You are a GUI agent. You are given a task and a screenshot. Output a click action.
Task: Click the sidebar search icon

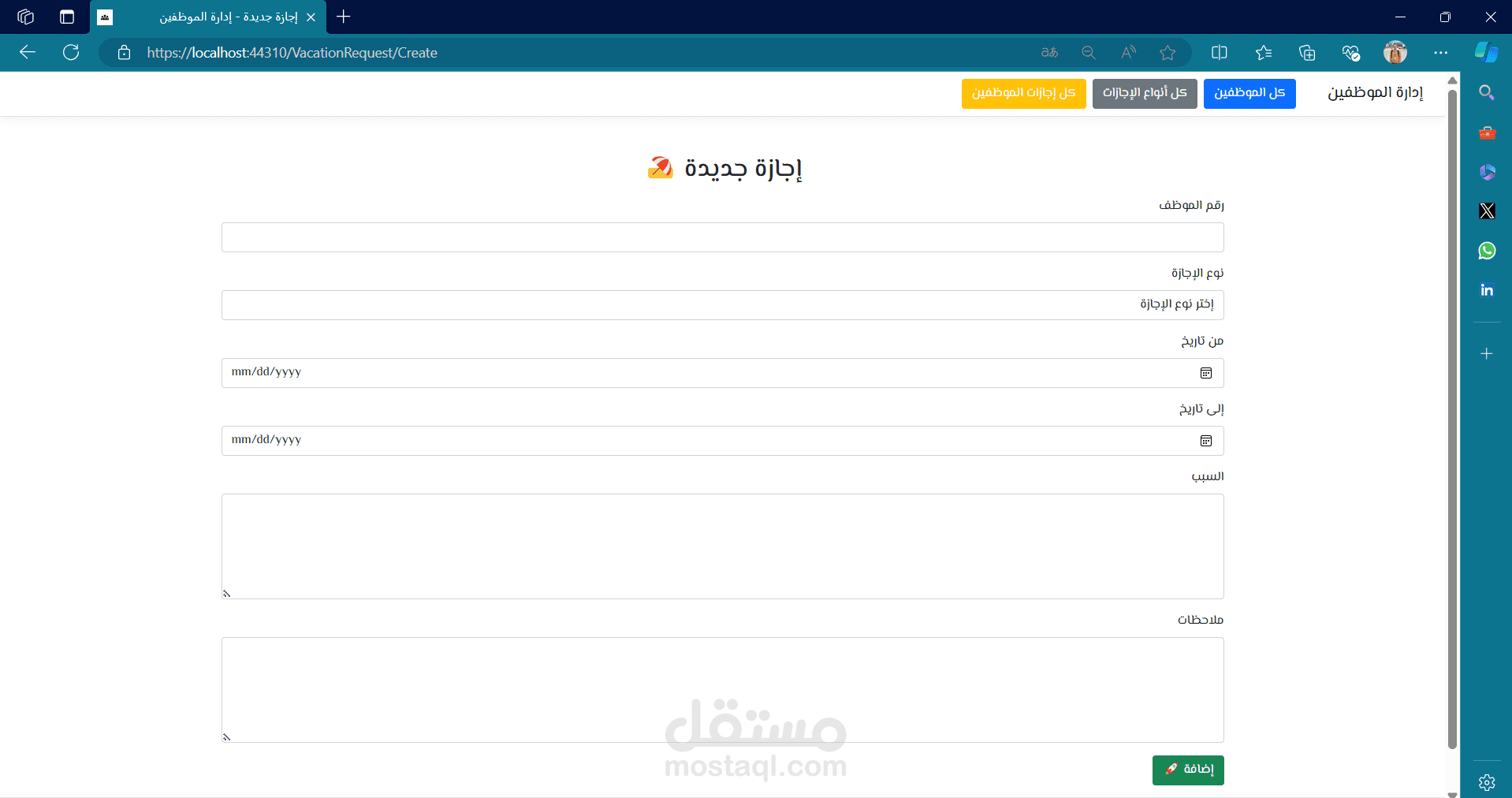point(1487,93)
